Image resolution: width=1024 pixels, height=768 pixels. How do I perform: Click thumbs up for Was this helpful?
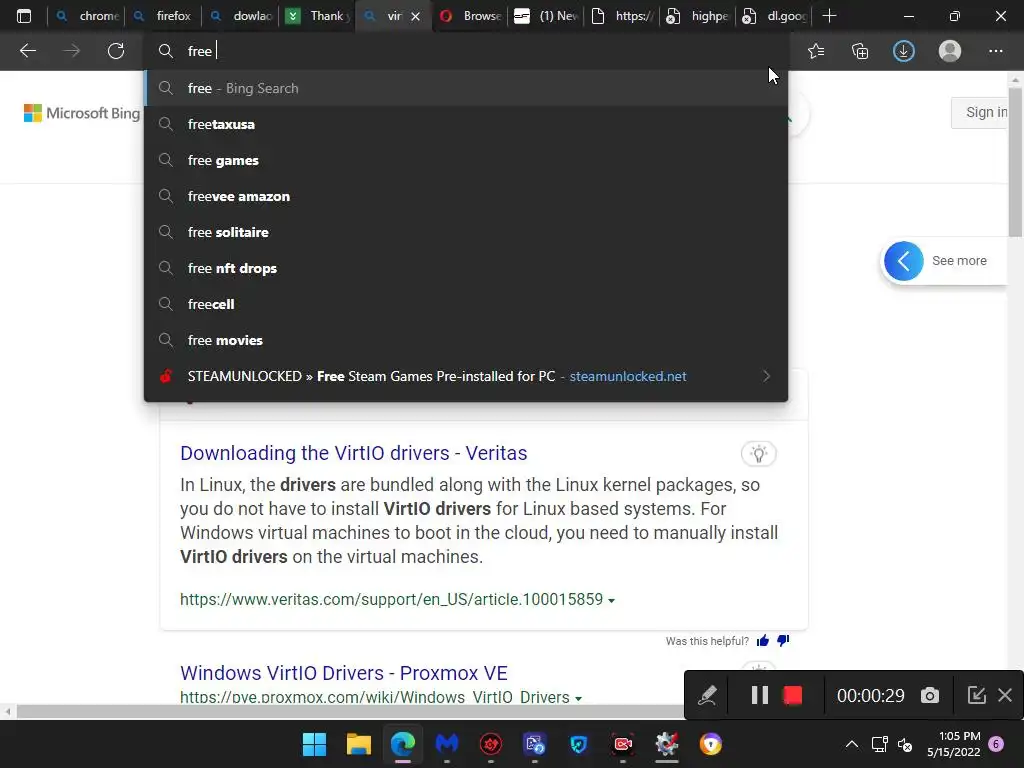click(x=762, y=641)
